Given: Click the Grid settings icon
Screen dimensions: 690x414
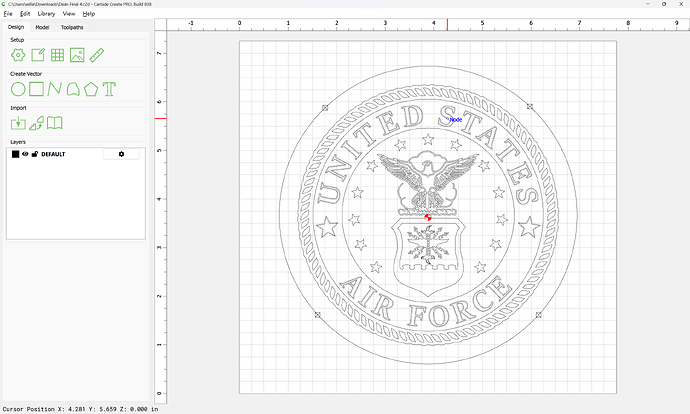Looking at the screenshot, I should tap(59, 55).
